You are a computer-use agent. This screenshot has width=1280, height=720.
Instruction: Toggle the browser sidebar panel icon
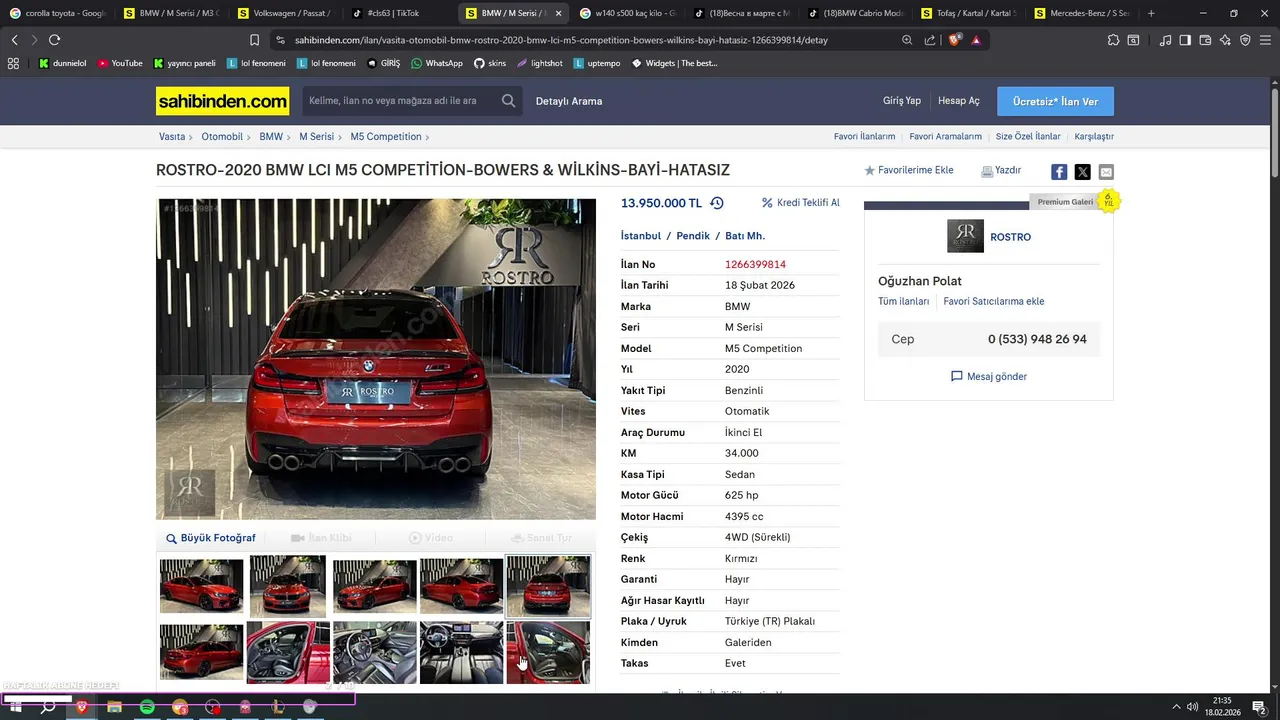coord(1185,40)
